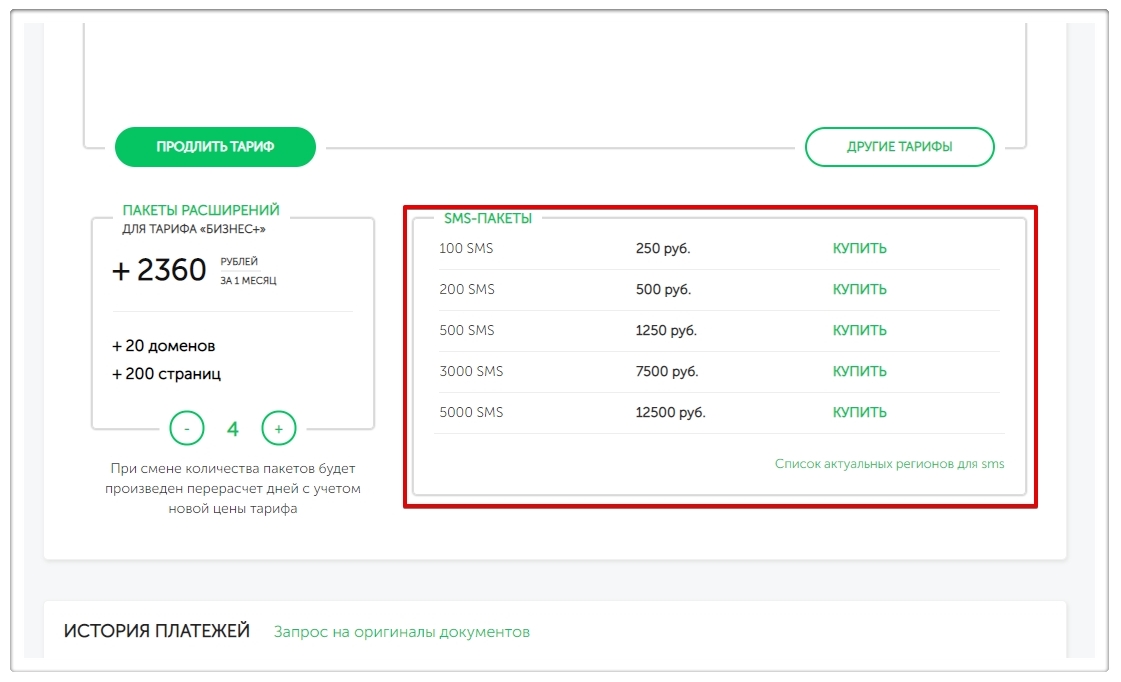Click the ИСТОРИЯ ПЛАТЕЖЕЙ heading
The image size is (1121, 682).
(157, 631)
